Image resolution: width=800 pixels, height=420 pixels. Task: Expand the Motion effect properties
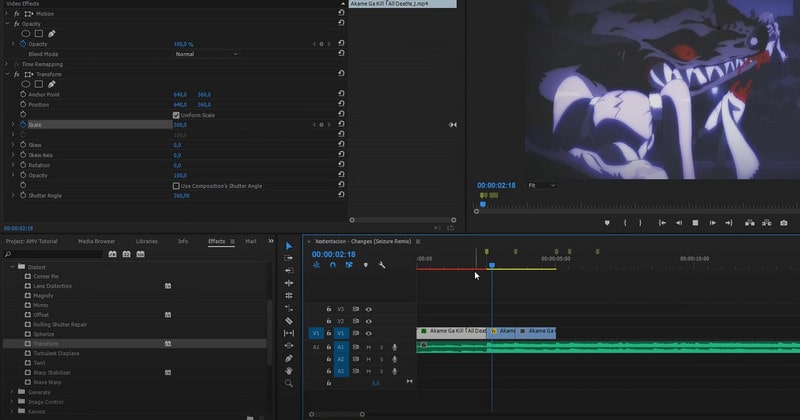(7, 14)
